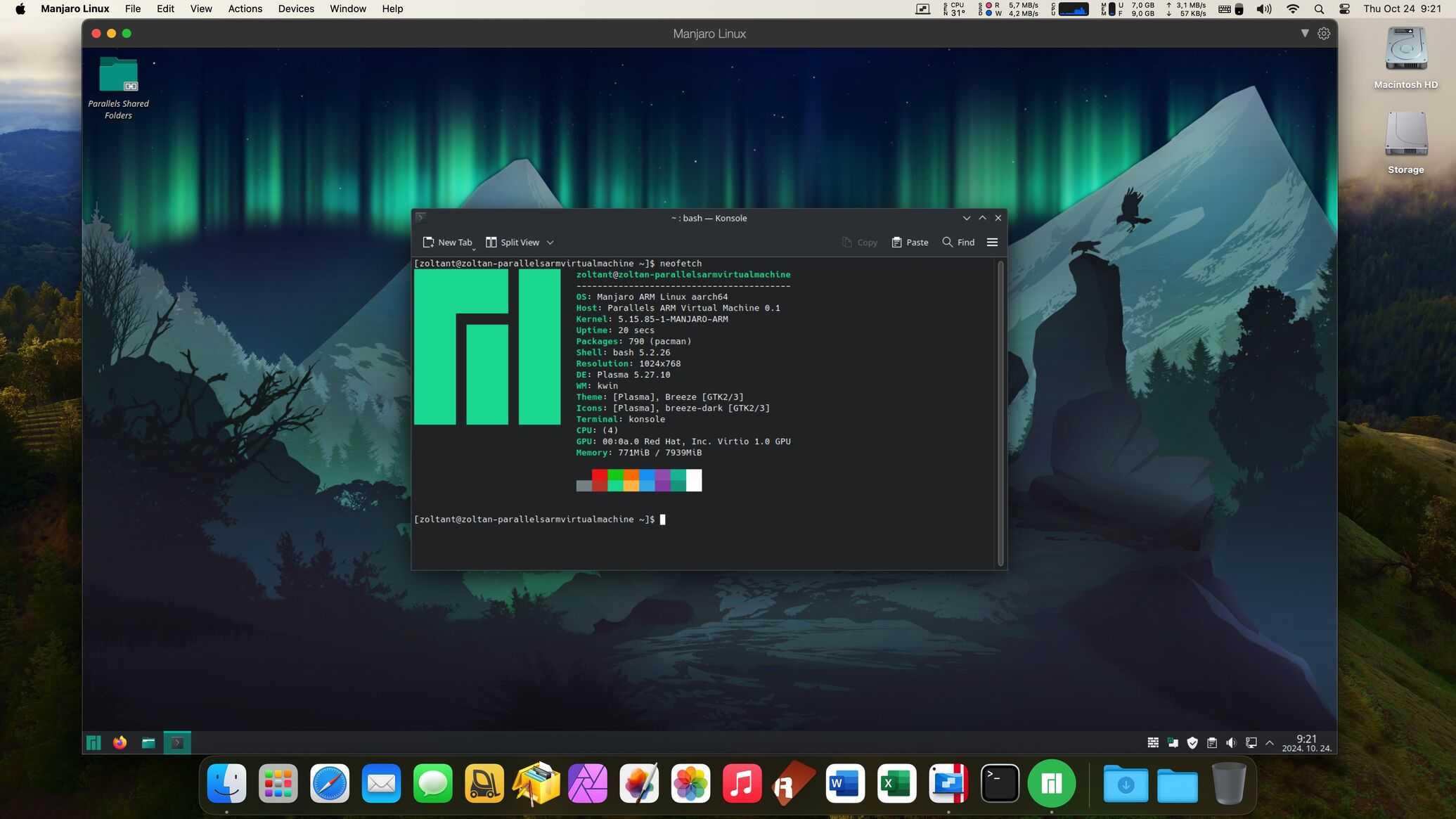
Task: Open the Edit menu in menu bar
Action: pyautogui.click(x=165, y=8)
